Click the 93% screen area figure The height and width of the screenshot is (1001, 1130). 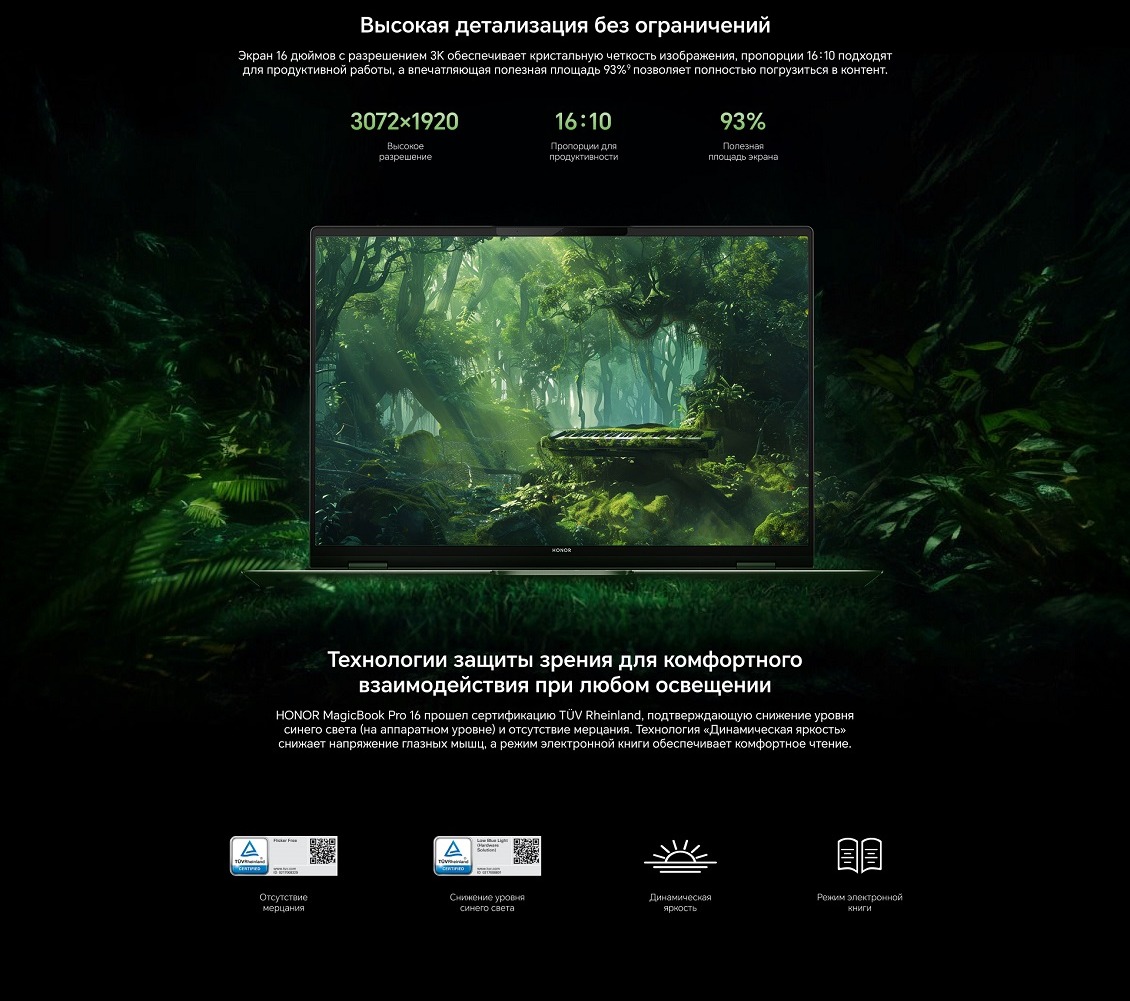(742, 122)
